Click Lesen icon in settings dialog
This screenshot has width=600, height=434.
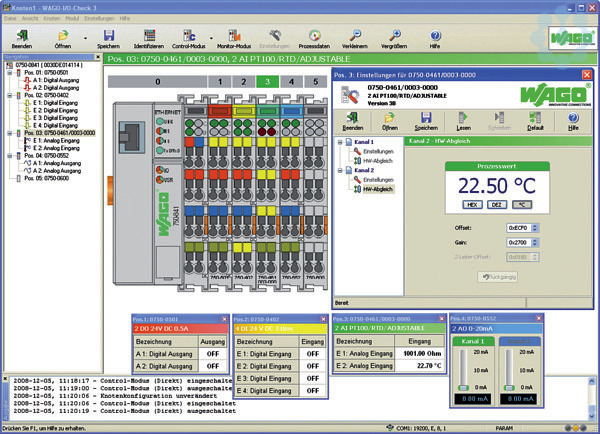click(x=464, y=120)
